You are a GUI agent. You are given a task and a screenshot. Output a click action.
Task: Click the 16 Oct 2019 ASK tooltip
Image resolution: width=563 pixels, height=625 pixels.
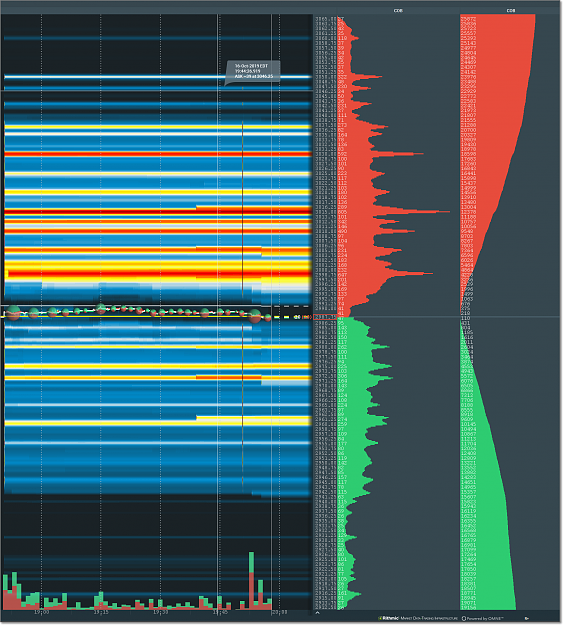click(253, 72)
